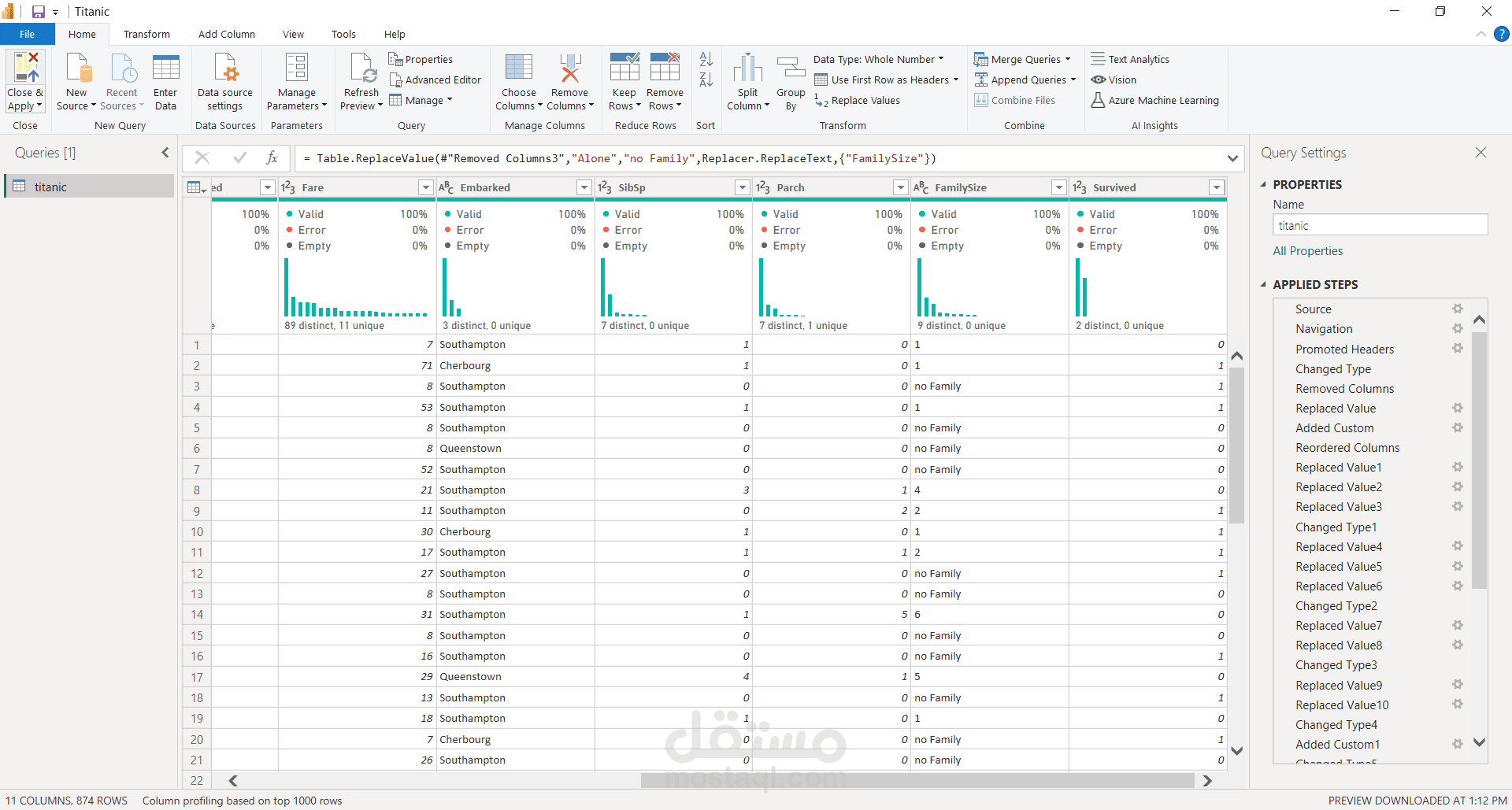1512x810 pixels.
Task: Click the Refresh Preview icon
Action: (362, 68)
